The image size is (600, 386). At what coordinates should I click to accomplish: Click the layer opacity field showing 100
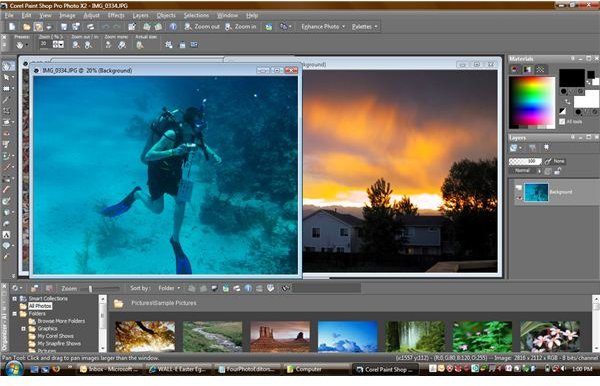[525, 161]
